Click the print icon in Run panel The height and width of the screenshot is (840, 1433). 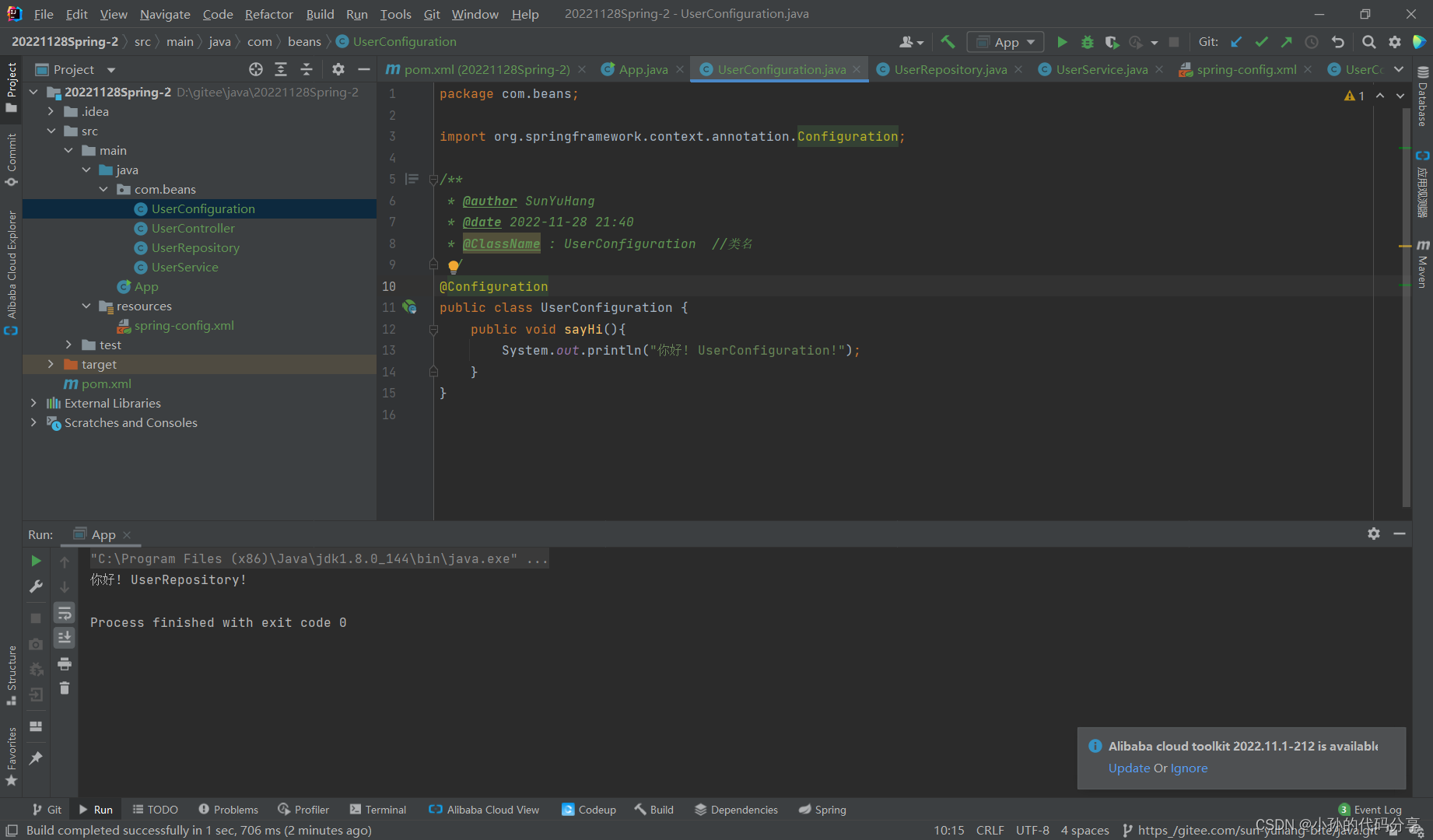pos(65,663)
